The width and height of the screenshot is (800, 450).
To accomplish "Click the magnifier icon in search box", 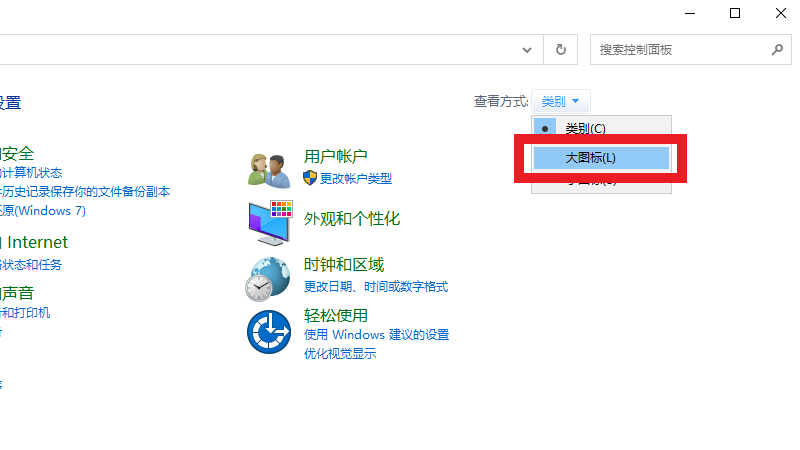I will [776, 49].
